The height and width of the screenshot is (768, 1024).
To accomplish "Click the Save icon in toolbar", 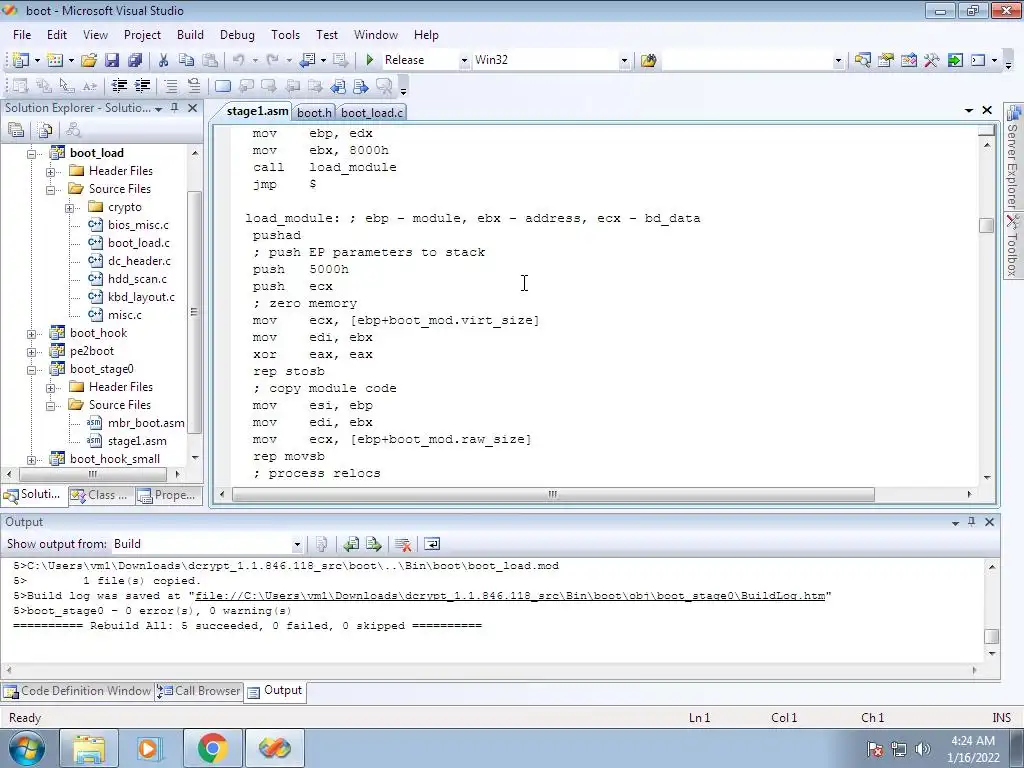I will tap(112, 60).
